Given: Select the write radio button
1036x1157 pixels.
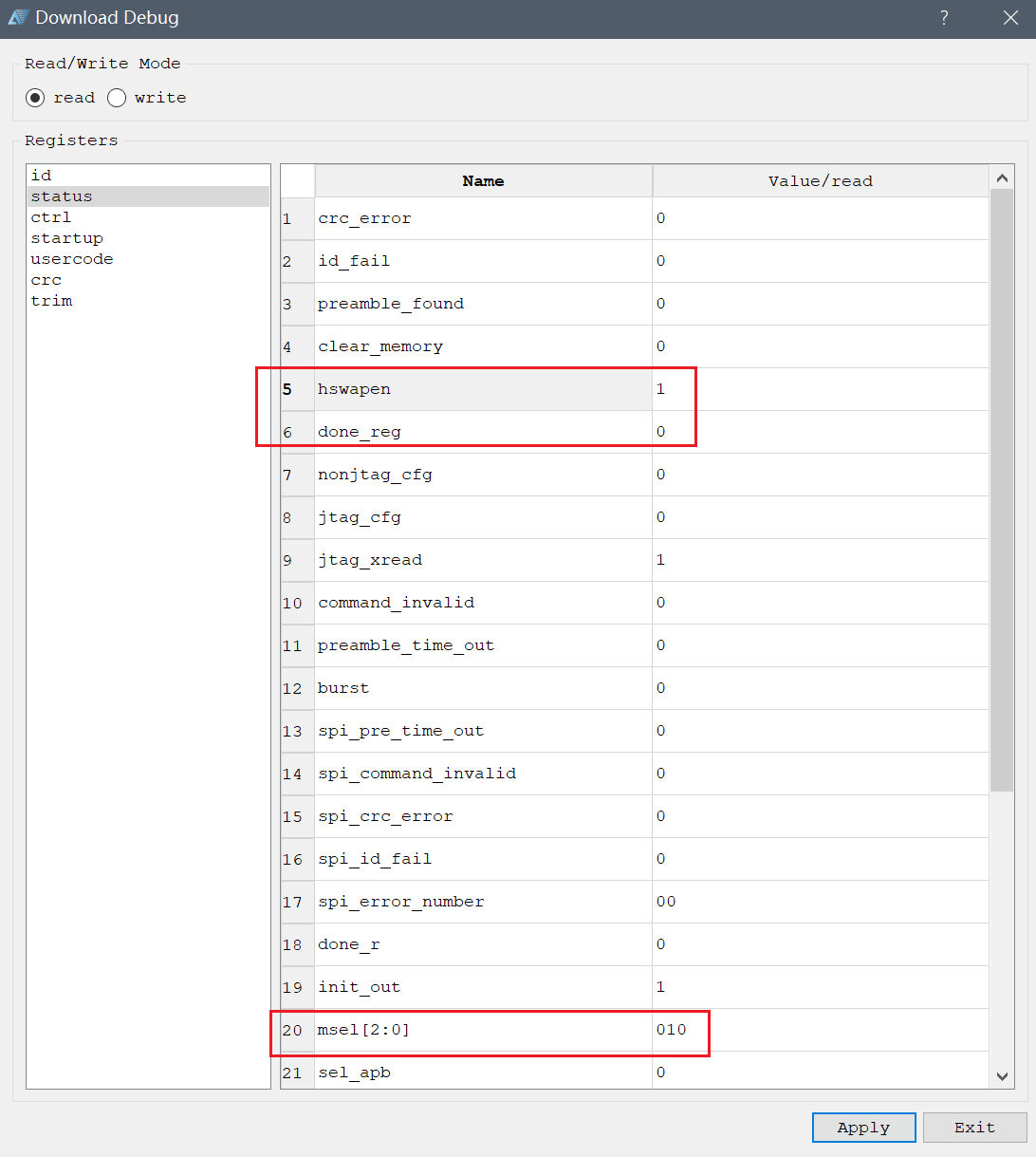Looking at the screenshot, I should coord(117,98).
